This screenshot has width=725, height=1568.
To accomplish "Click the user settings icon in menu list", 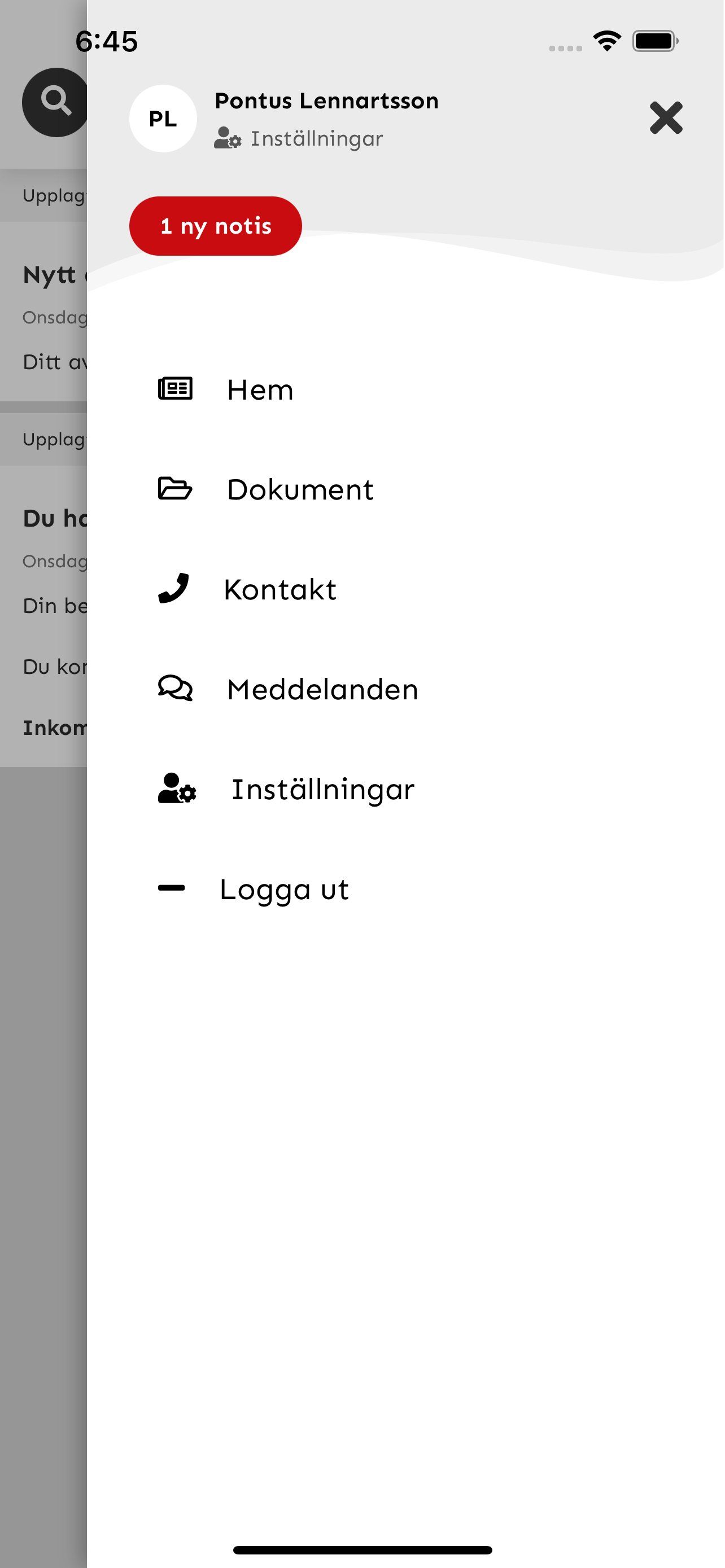I will tap(177, 789).
